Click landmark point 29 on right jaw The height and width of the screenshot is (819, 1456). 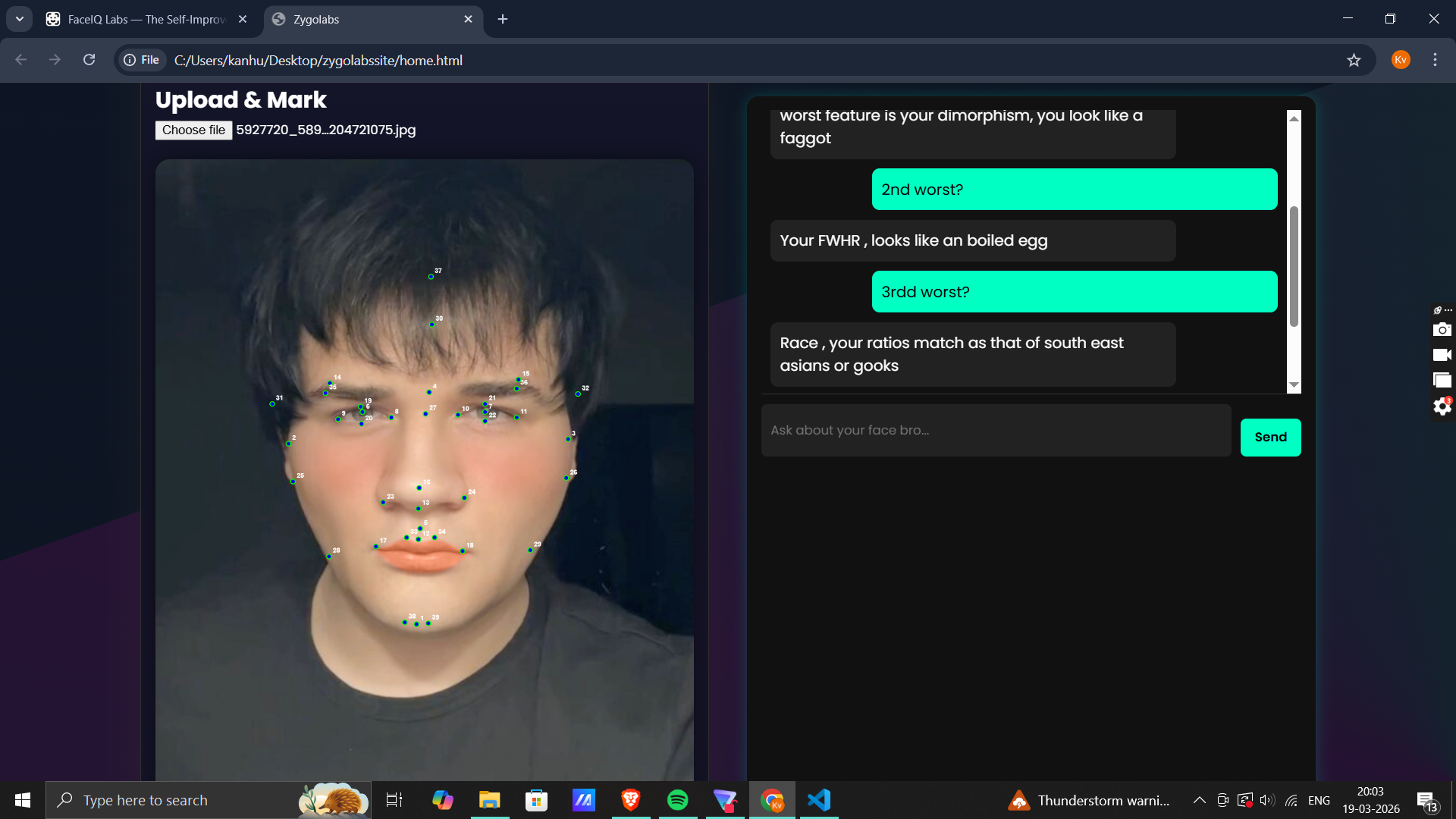point(529,550)
